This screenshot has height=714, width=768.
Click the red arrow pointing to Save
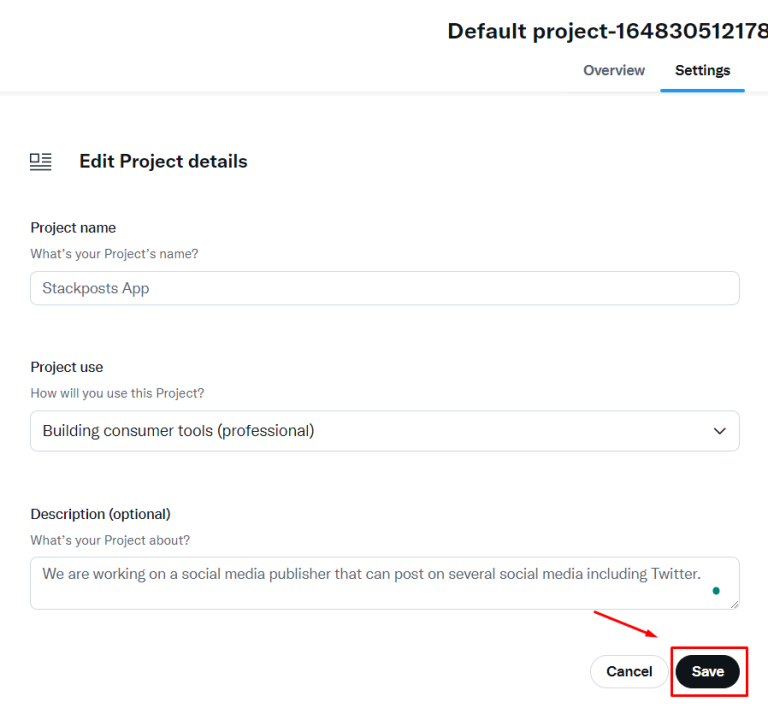(625, 624)
